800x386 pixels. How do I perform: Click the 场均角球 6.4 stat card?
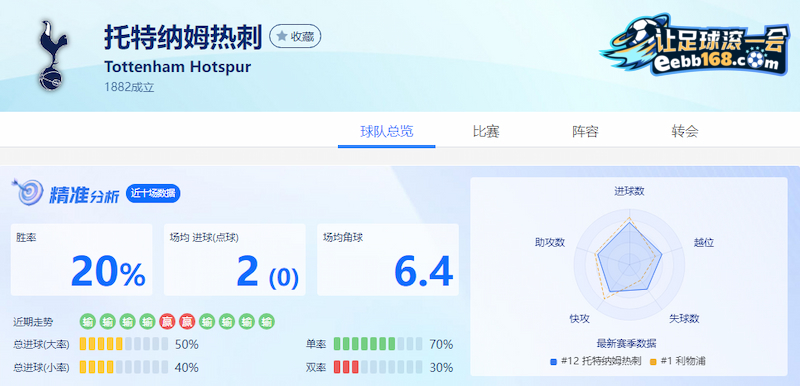coord(388,260)
